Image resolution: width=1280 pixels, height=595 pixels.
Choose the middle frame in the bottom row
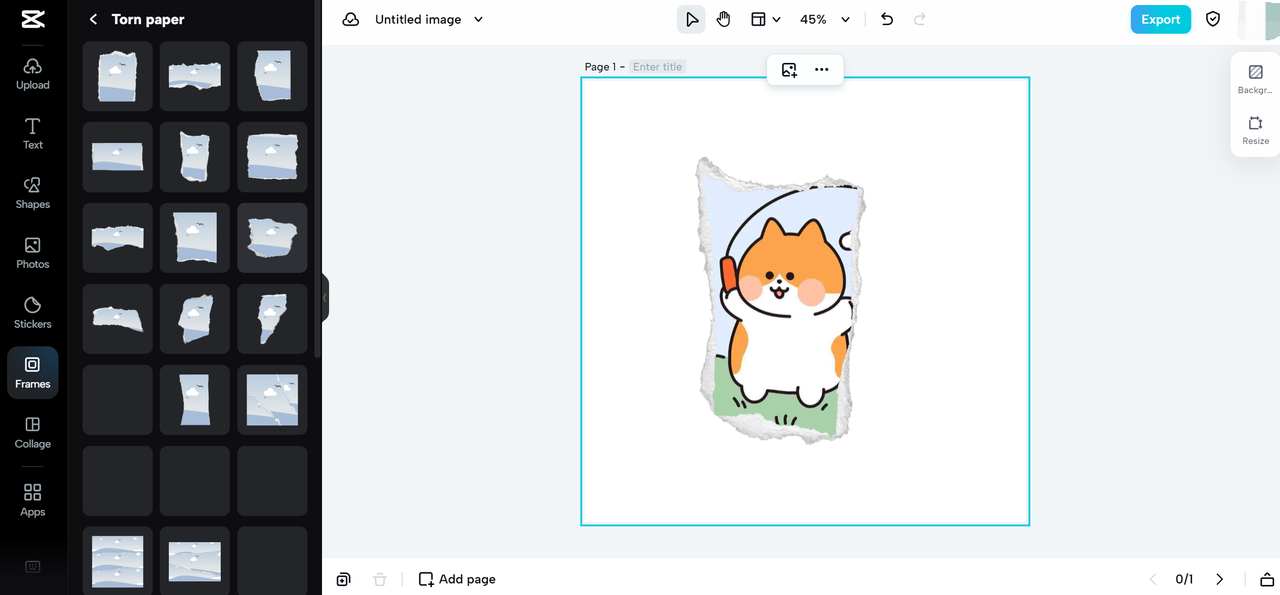coord(195,561)
